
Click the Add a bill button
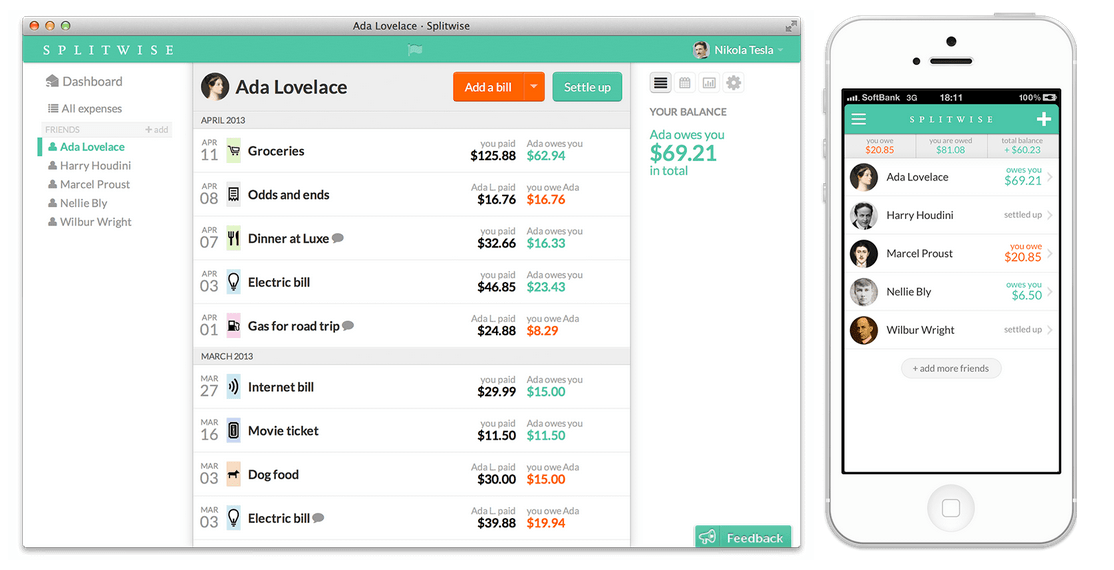pyautogui.click(x=488, y=87)
